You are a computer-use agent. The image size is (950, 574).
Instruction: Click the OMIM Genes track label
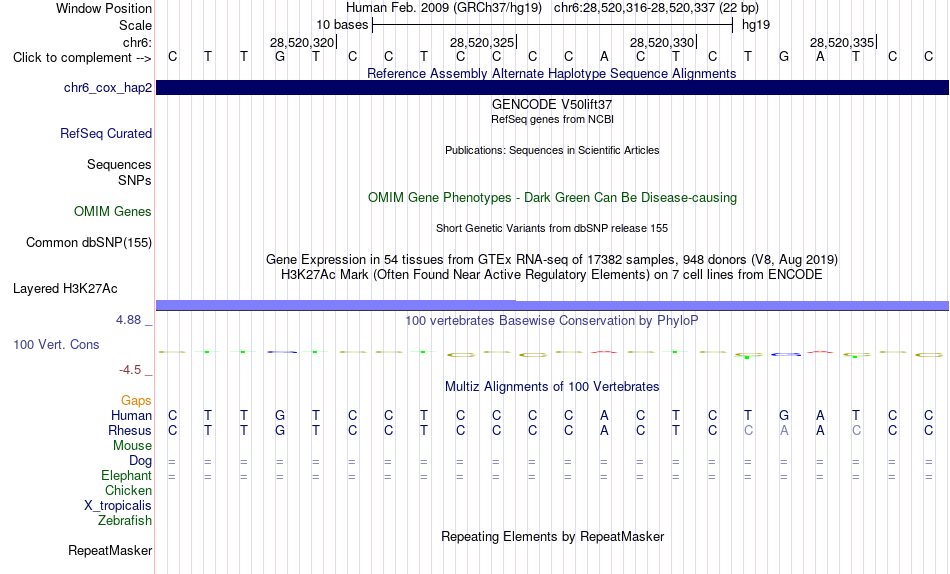click(x=113, y=212)
